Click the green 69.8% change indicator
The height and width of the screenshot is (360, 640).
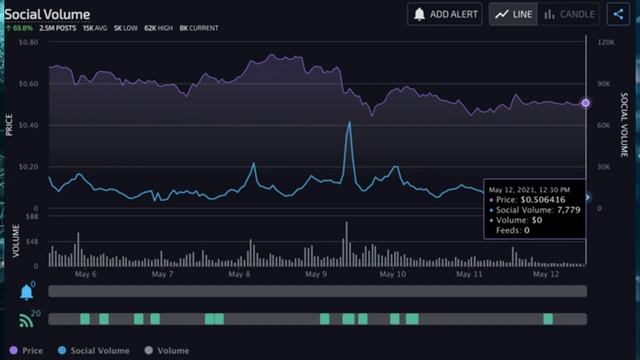click(19, 28)
